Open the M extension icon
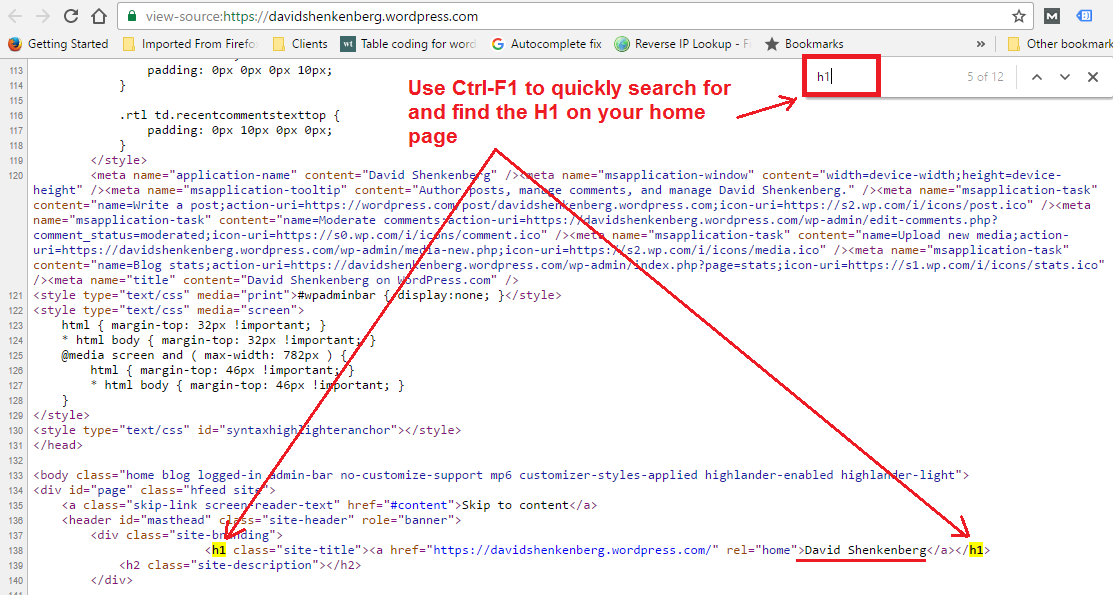This screenshot has height=595, width=1113. click(x=1052, y=16)
